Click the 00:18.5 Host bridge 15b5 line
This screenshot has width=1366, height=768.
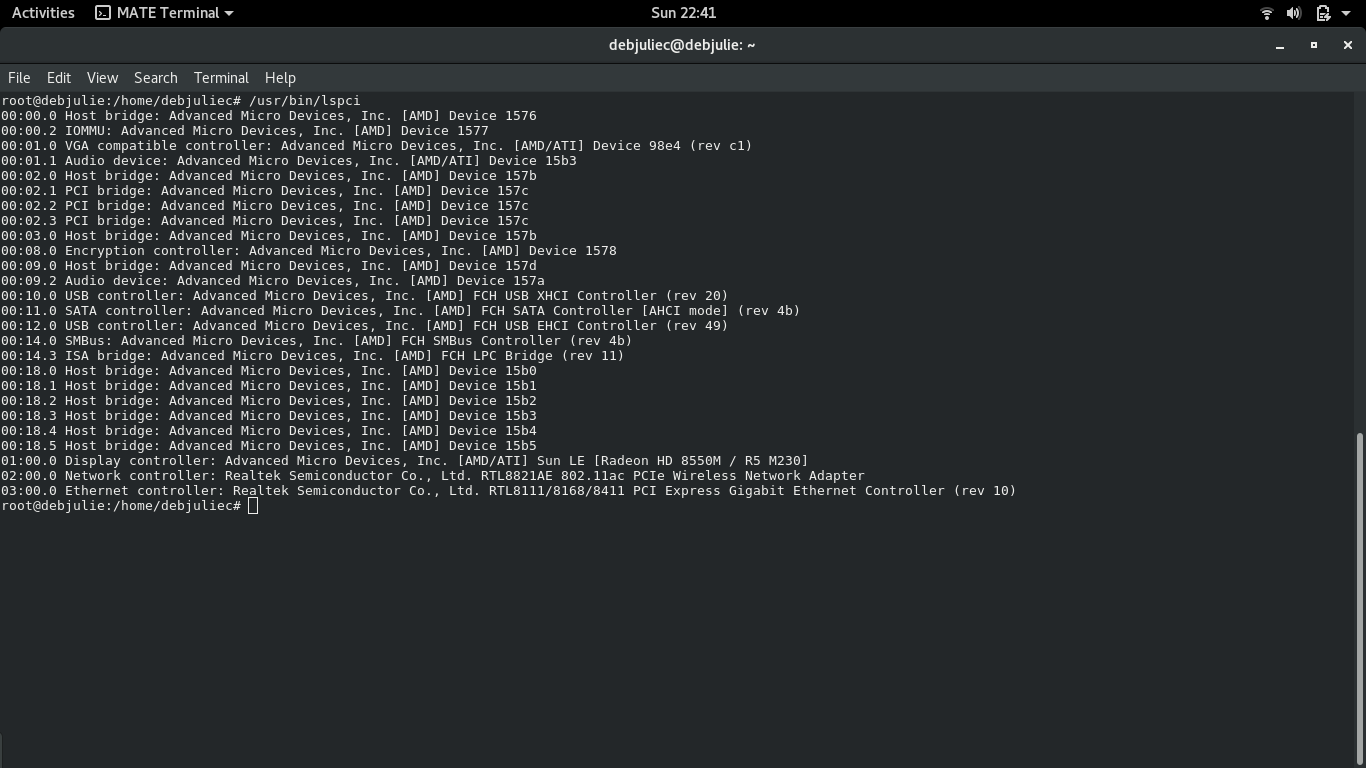(269, 446)
